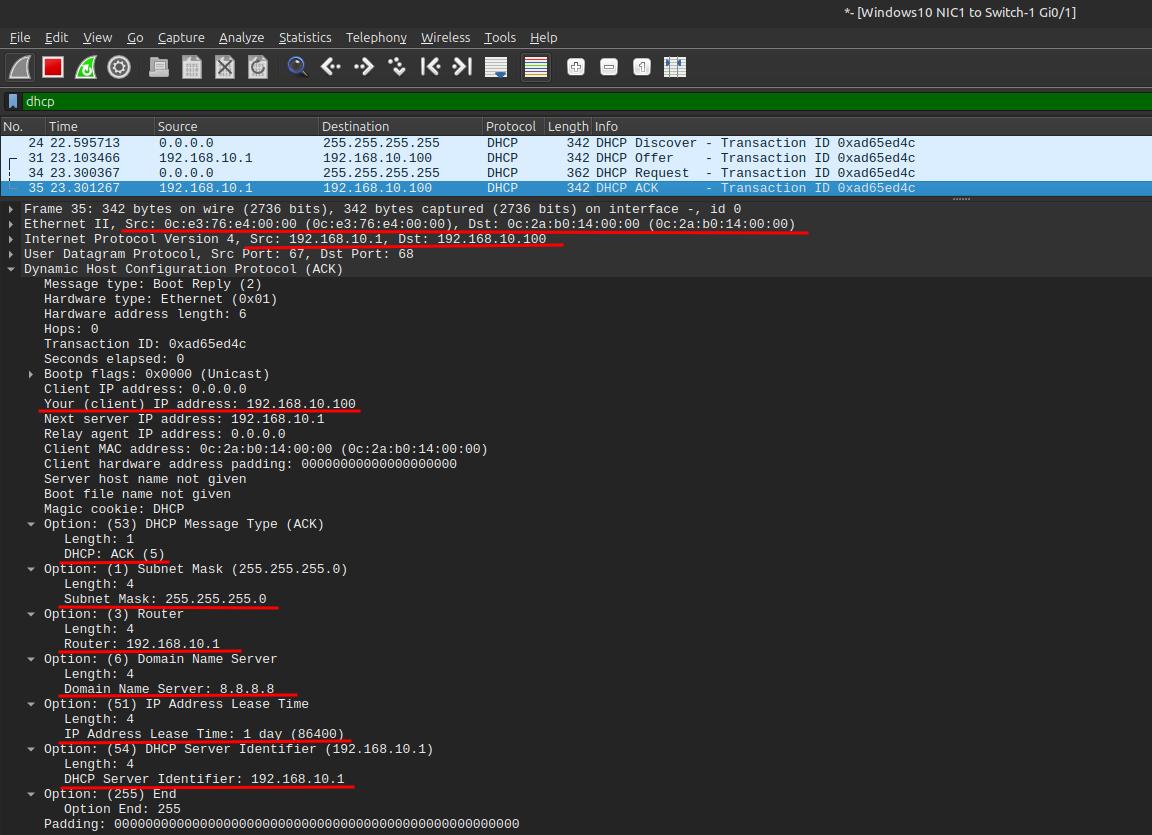
Task: Toggle auto-scroll during live capture
Action: 495,67
